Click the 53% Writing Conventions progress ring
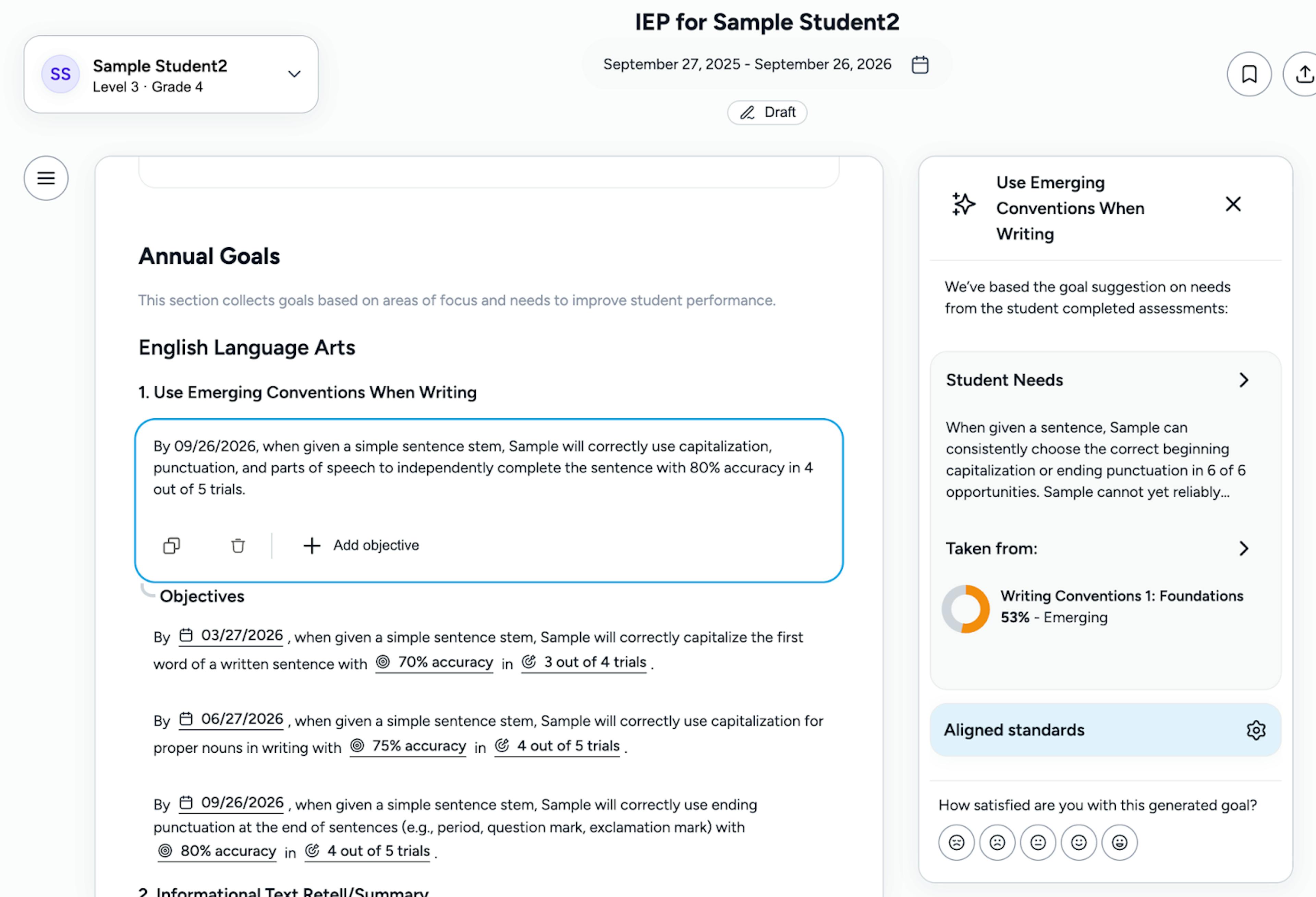Image resolution: width=1316 pixels, height=897 pixels. (x=965, y=609)
